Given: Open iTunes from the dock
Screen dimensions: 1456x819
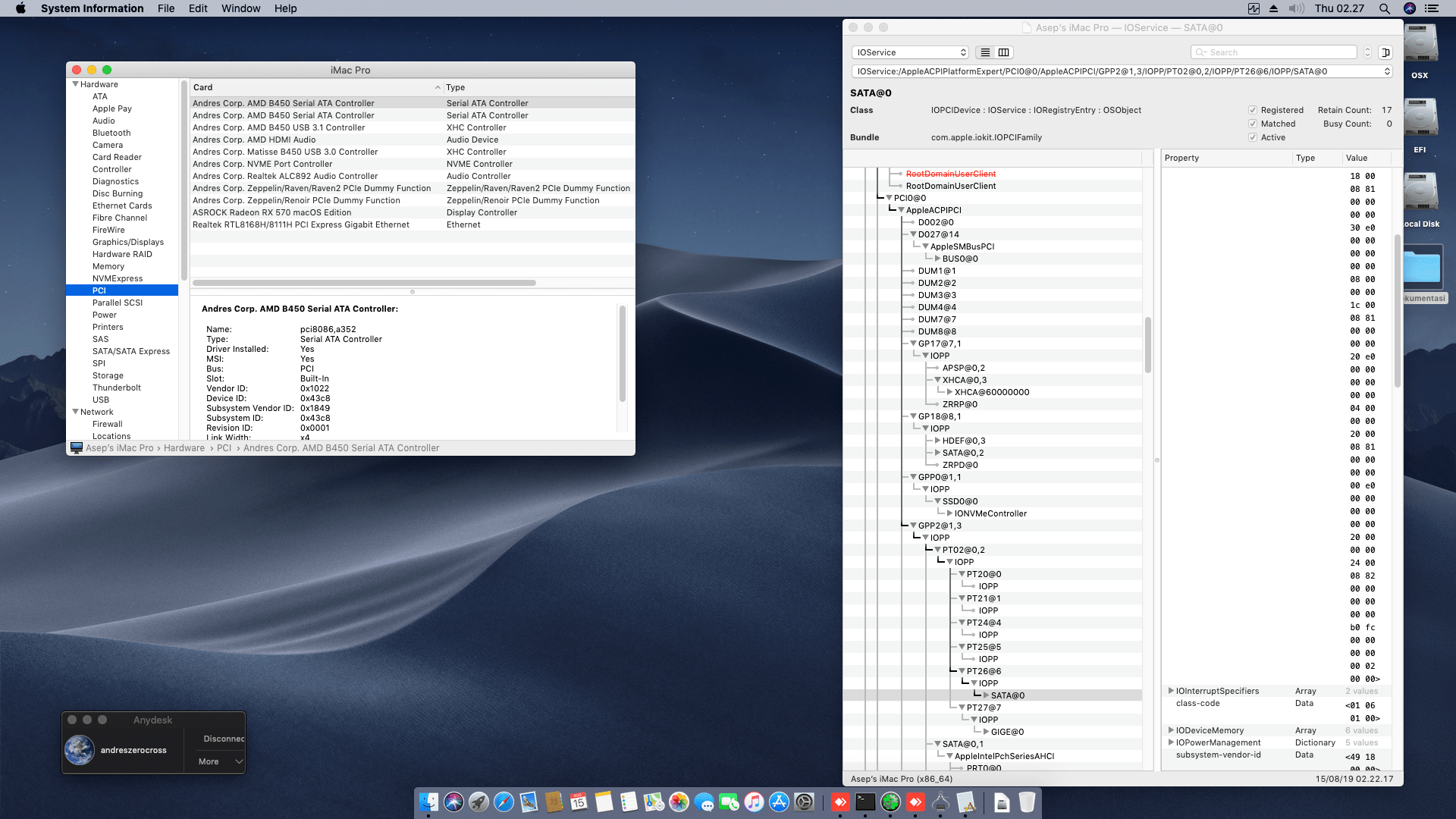Looking at the screenshot, I should coord(754,802).
